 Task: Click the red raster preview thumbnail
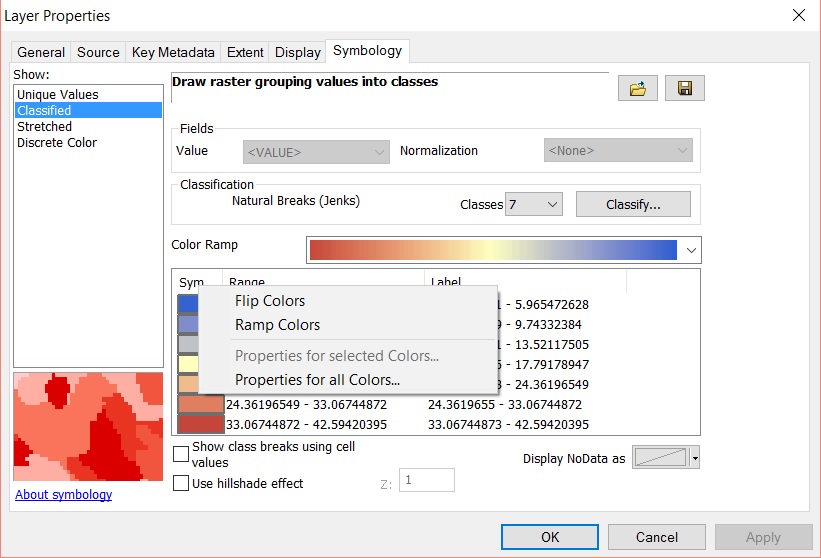coord(88,425)
